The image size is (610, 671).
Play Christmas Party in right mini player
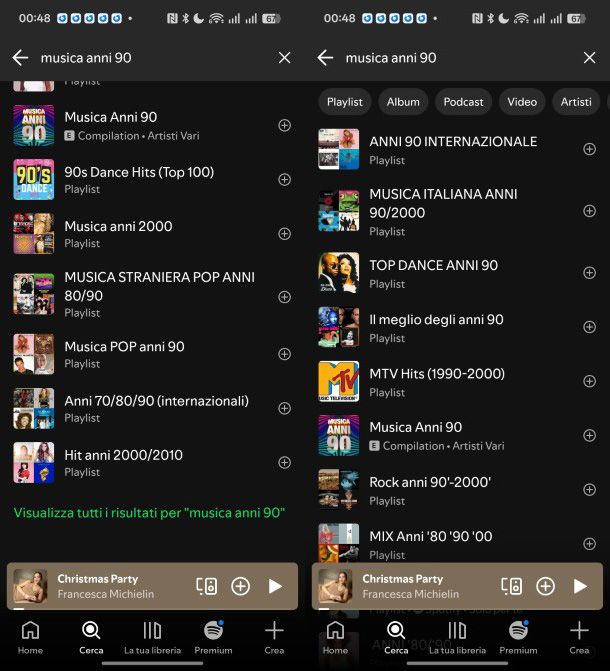580,586
